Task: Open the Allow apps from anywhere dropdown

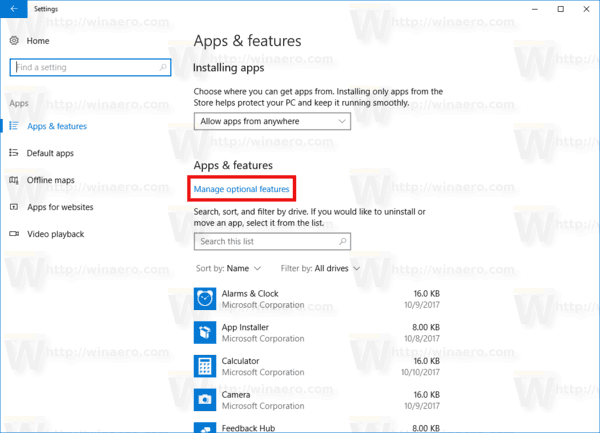Action: click(272, 121)
